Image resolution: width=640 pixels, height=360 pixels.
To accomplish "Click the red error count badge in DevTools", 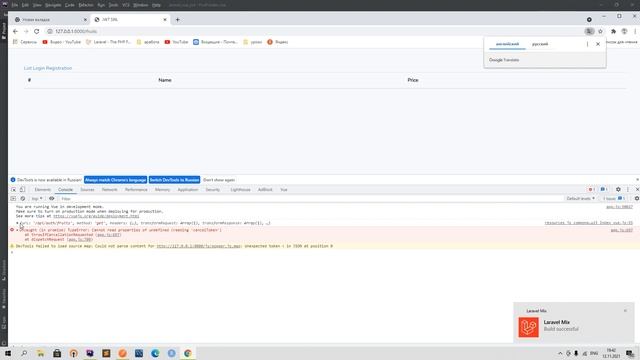I will click(x=591, y=190).
